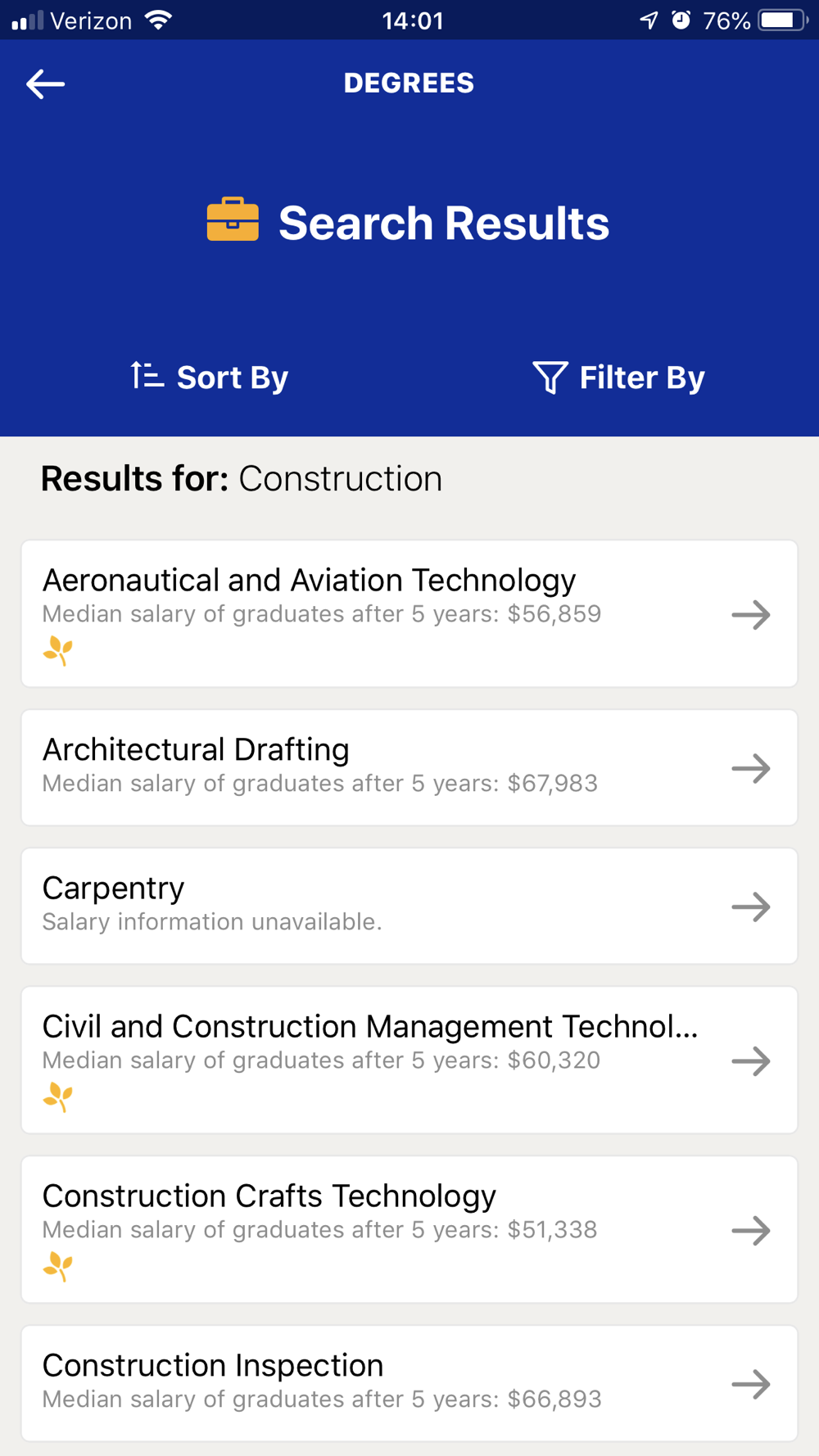Tap the back arrow icon
The image size is (819, 1456).
[46, 84]
